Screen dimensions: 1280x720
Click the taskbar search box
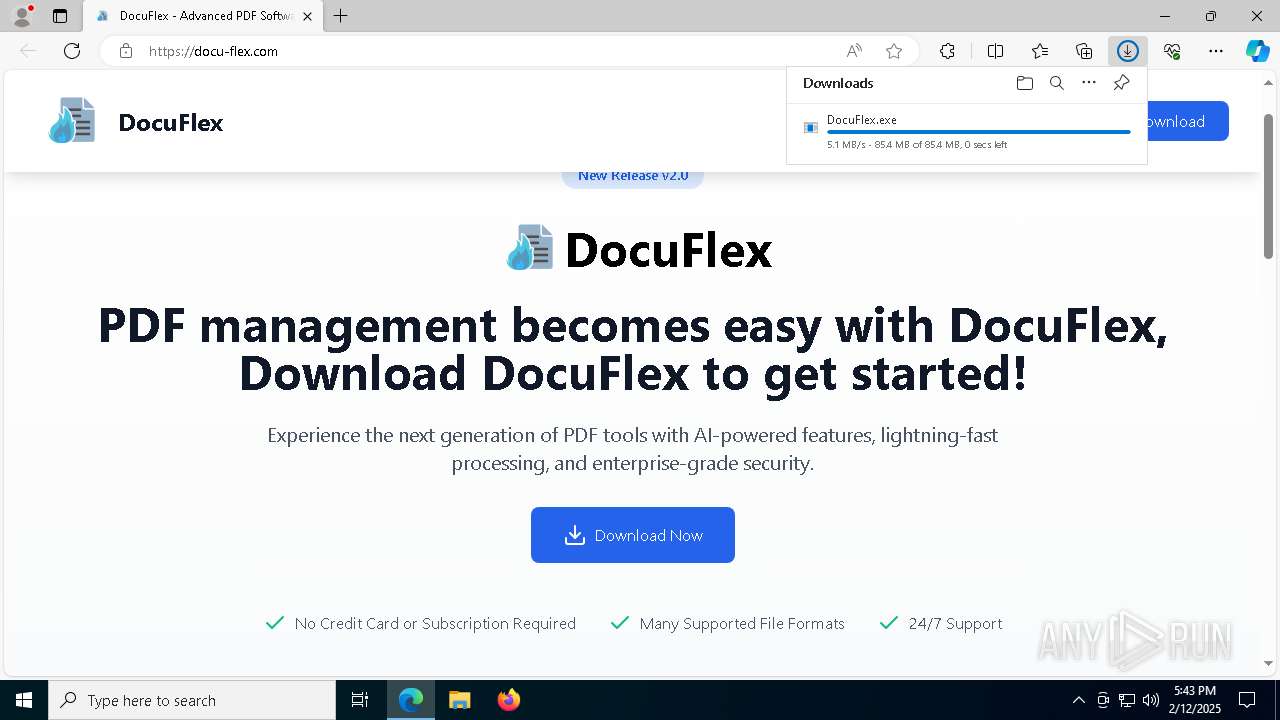pyautogui.click(x=192, y=700)
